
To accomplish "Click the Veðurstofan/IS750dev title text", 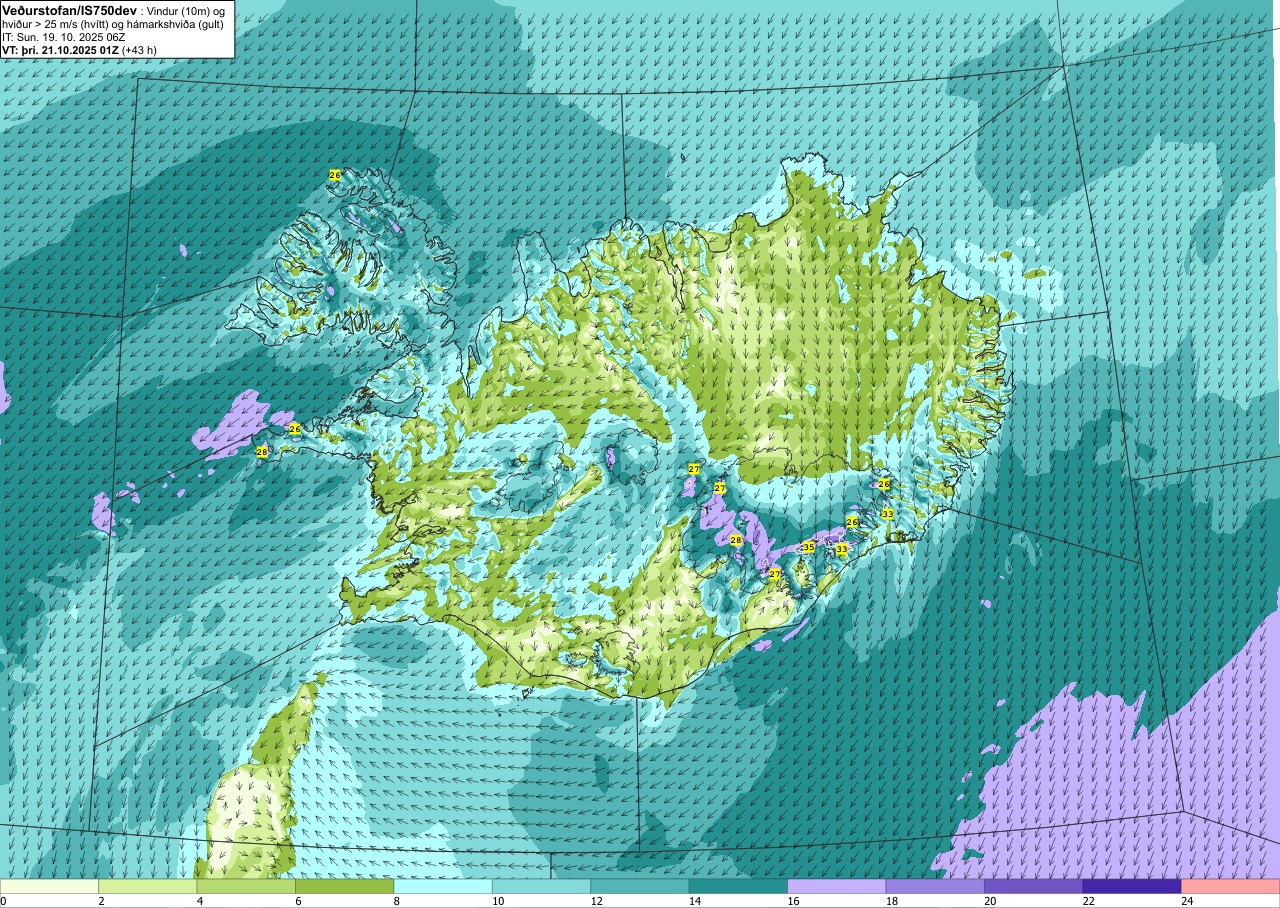I will point(69,9).
